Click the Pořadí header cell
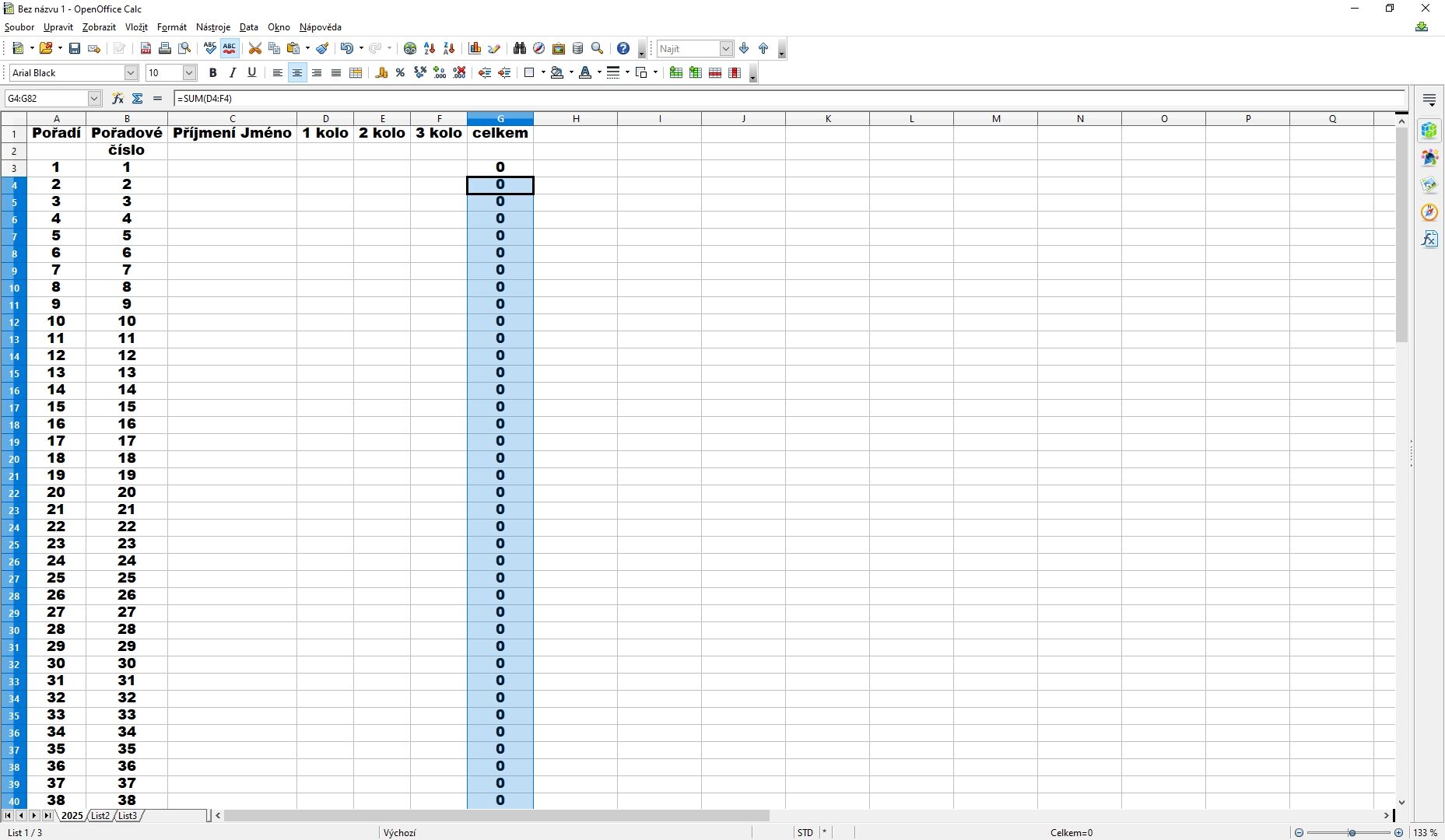 [x=56, y=133]
